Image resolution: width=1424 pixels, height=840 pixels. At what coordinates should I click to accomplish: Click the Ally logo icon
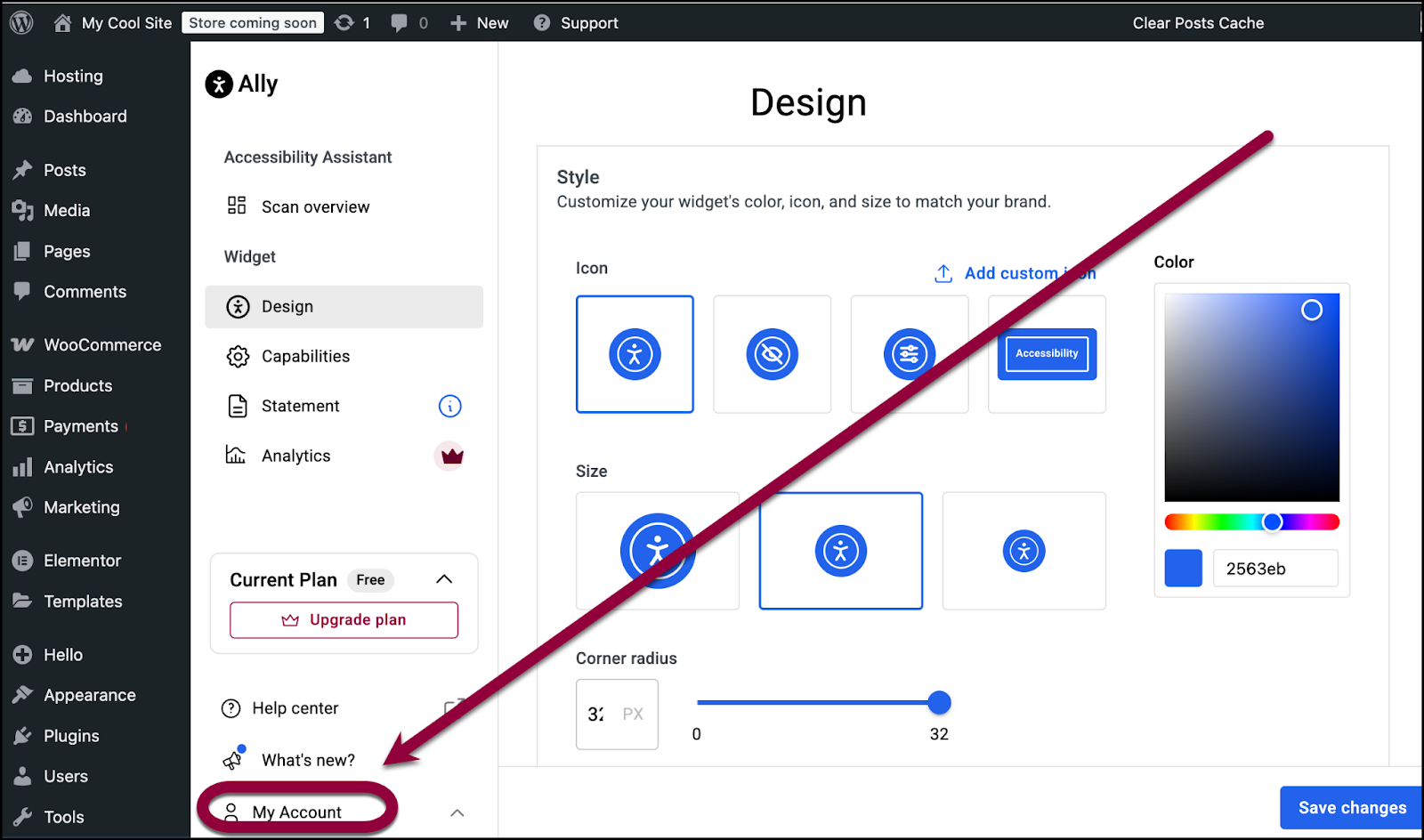(x=219, y=85)
